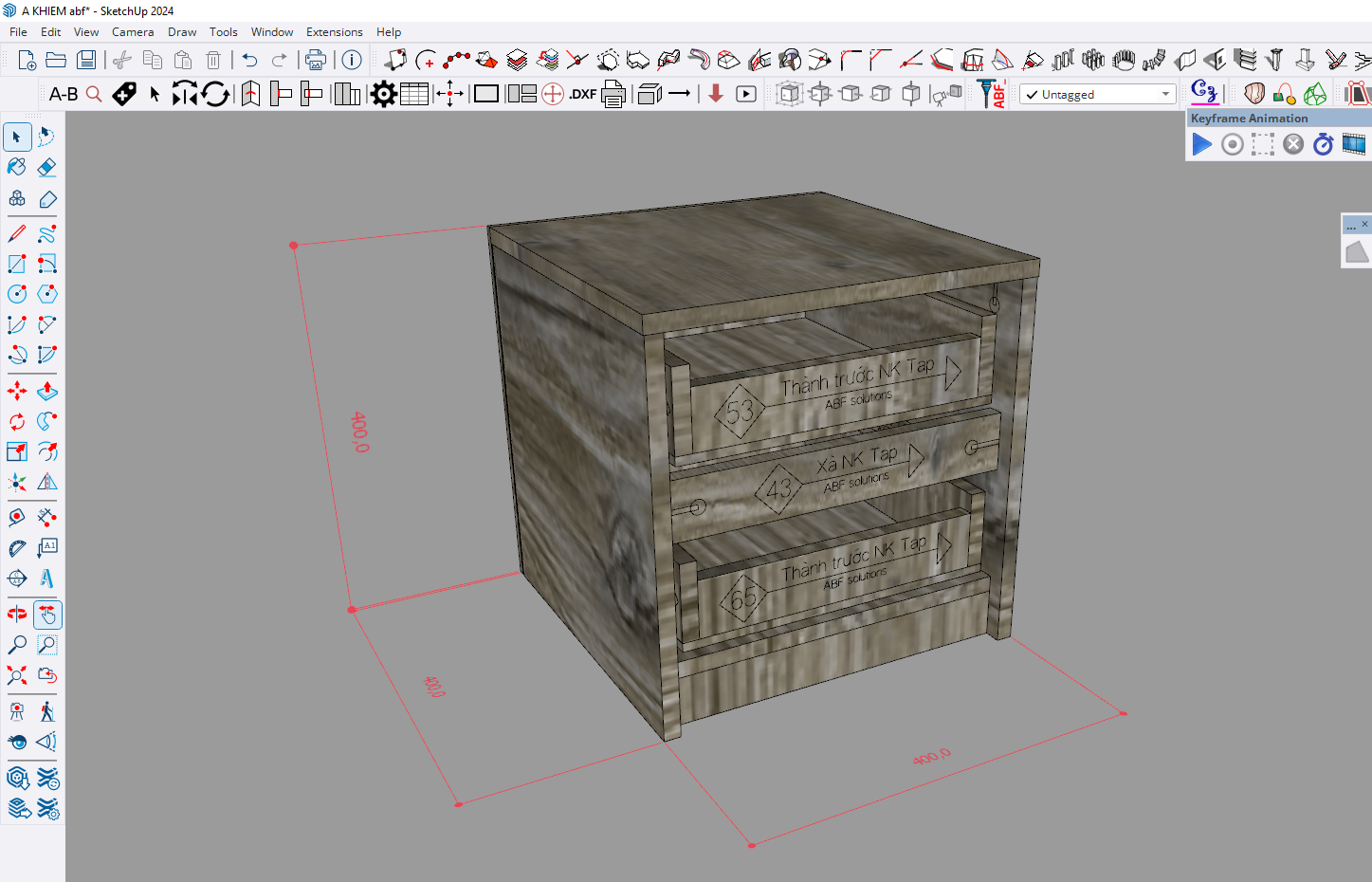Click the DXF export icon

pos(582,94)
